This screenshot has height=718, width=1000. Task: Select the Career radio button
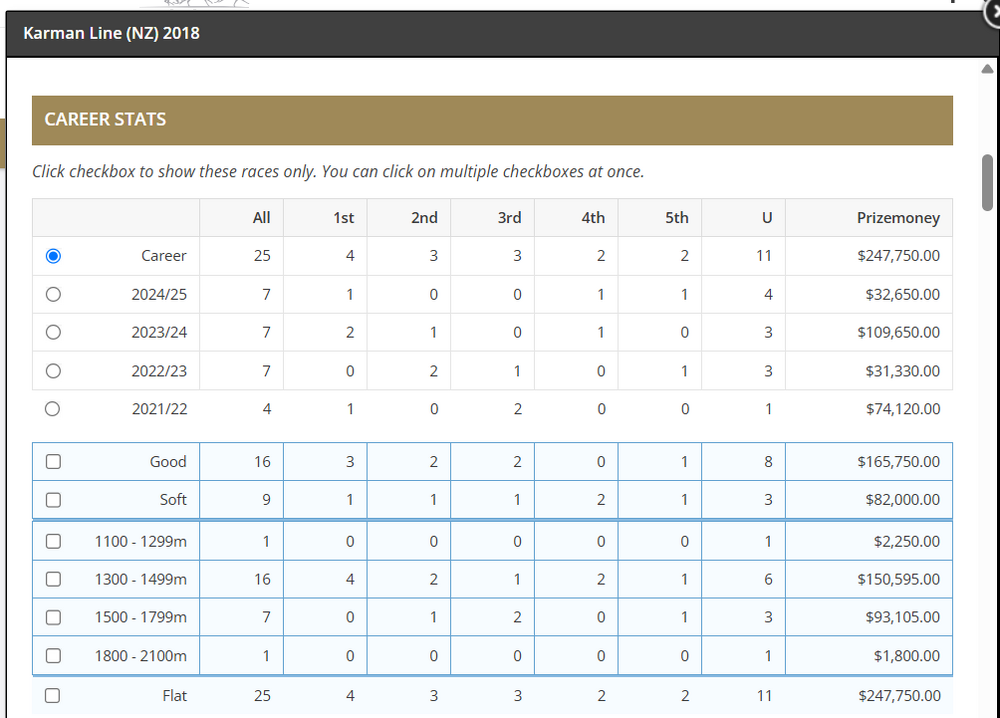[x=54, y=256]
